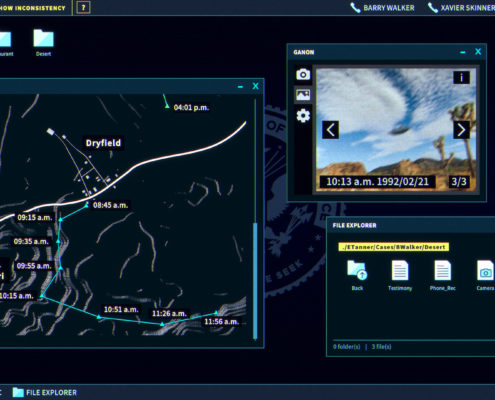Open settings gear in Ganon window

(303, 116)
